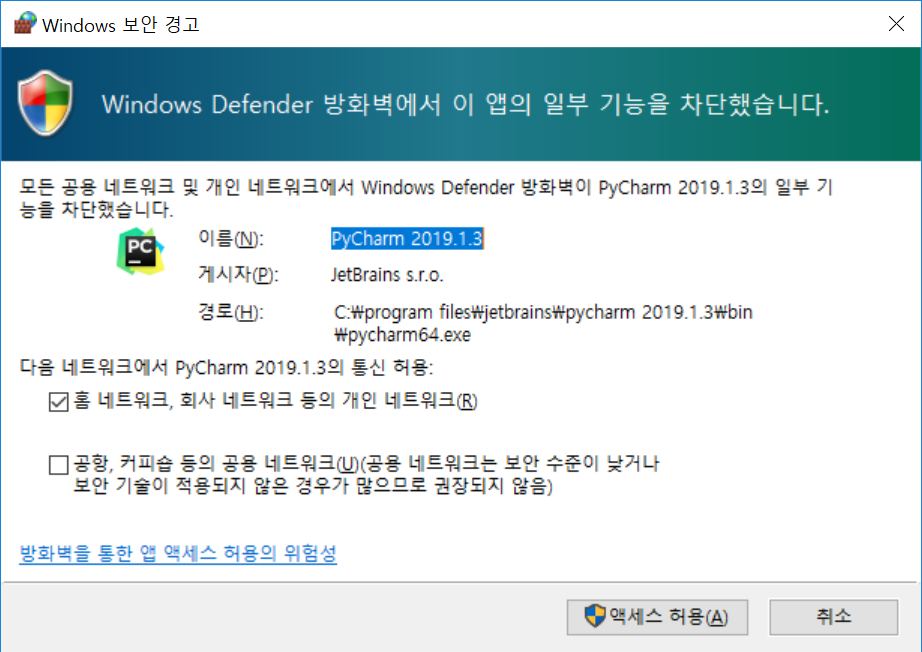922x652 pixels.
Task: Click the 이름(N): label
Action: [x=231, y=239]
